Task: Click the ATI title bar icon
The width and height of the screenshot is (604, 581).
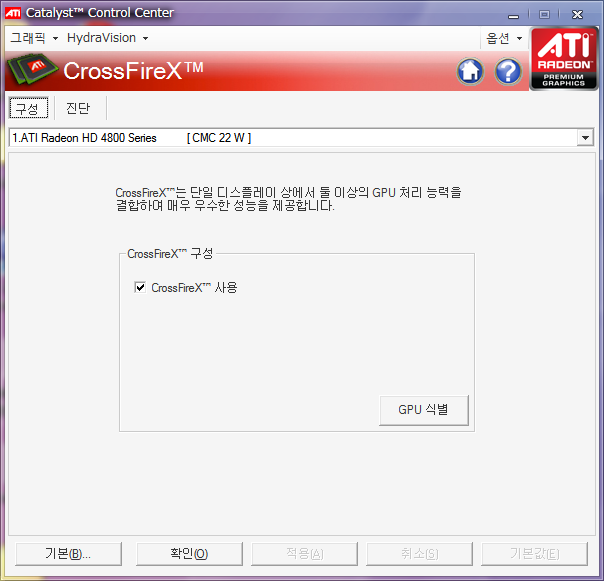Action: [13, 13]
